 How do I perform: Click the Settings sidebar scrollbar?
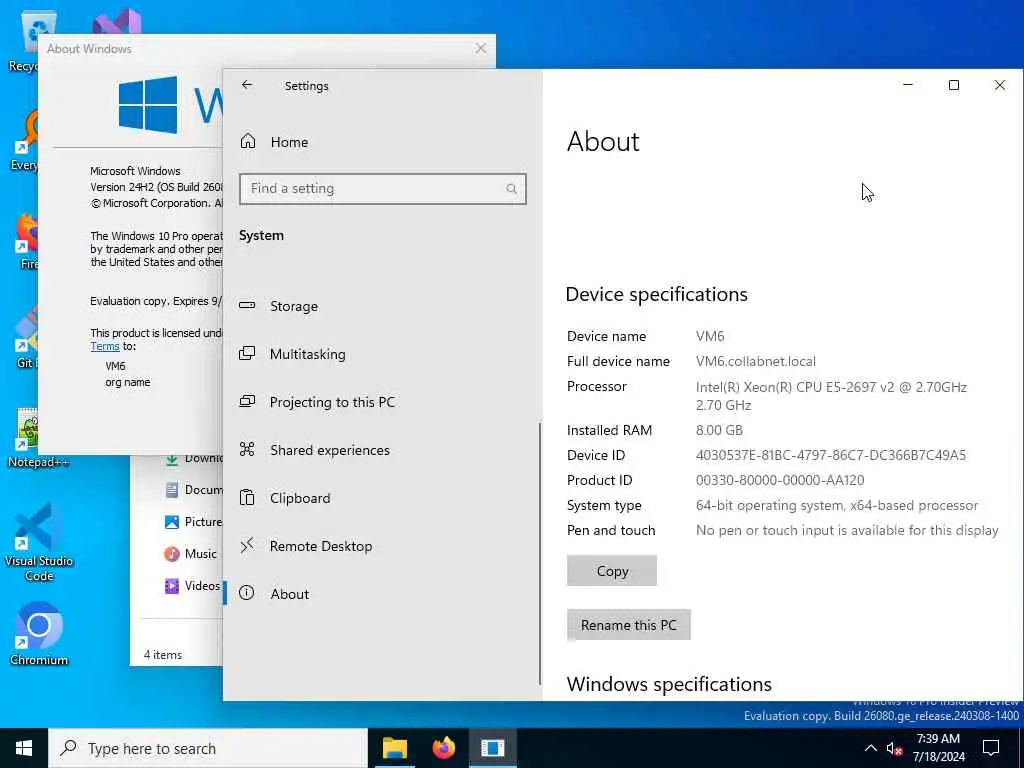(x=540, y=554)
